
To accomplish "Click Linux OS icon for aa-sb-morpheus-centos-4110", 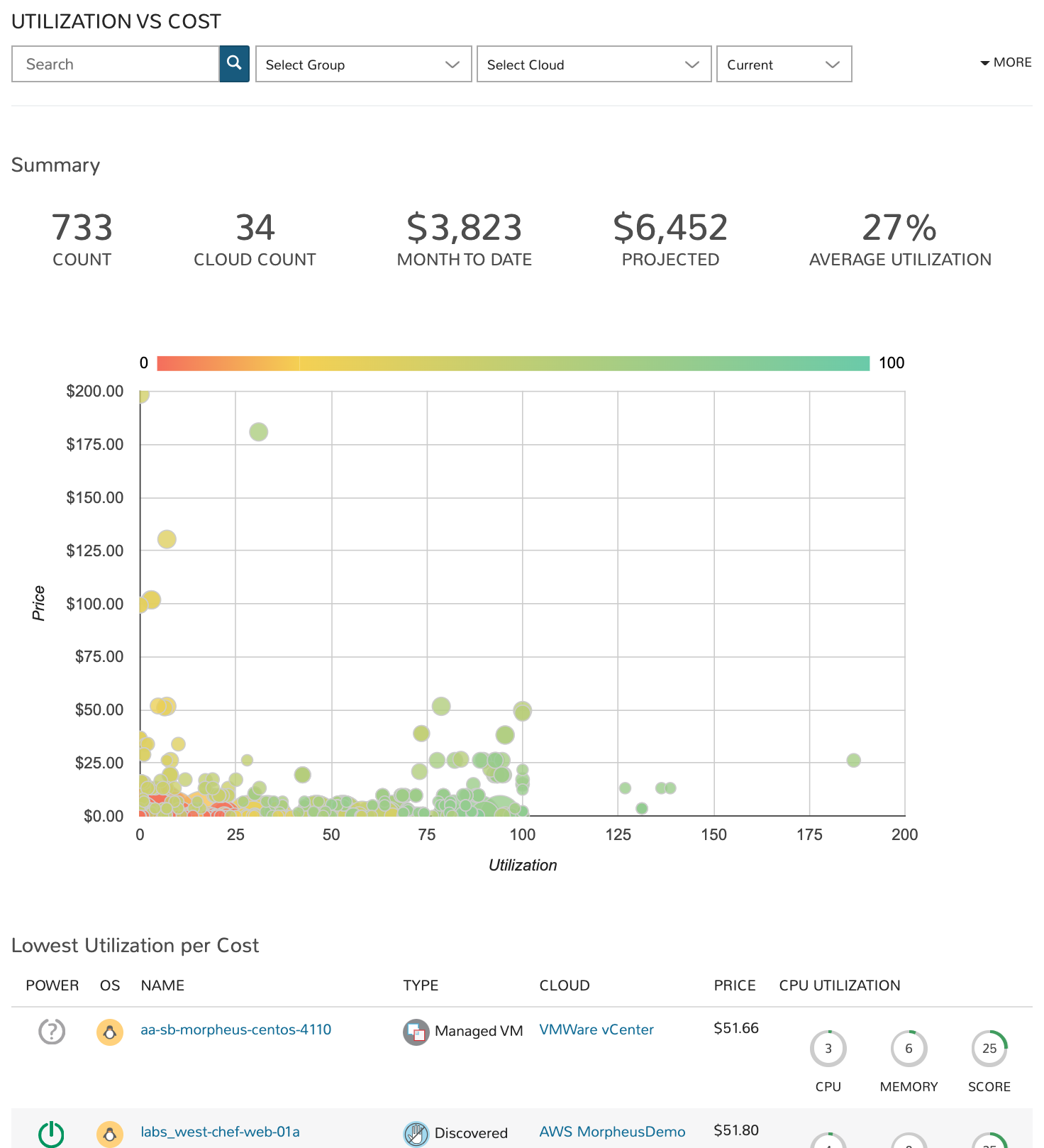I will click(x=110, y=1032).
